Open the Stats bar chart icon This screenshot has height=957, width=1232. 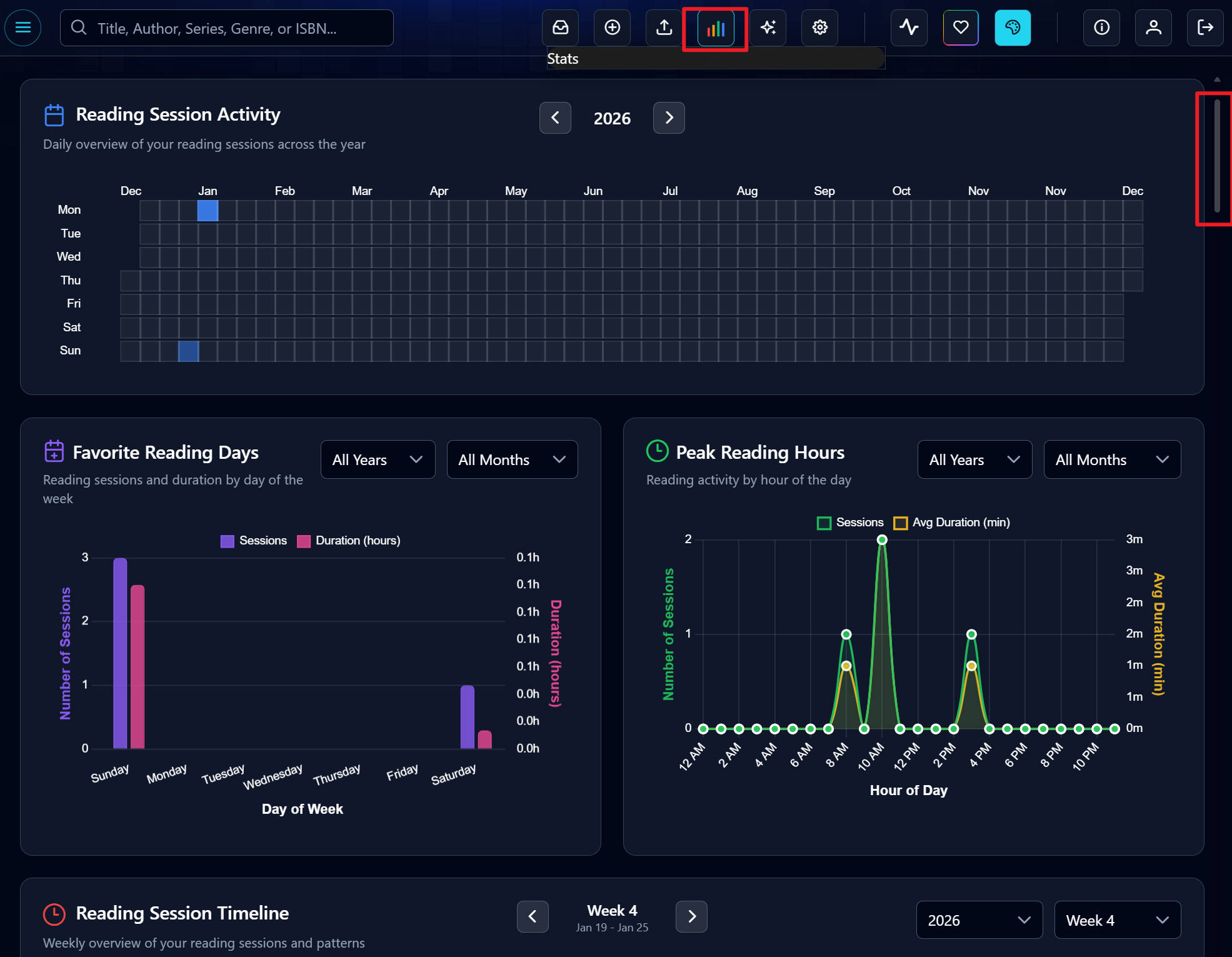[715, 29]
